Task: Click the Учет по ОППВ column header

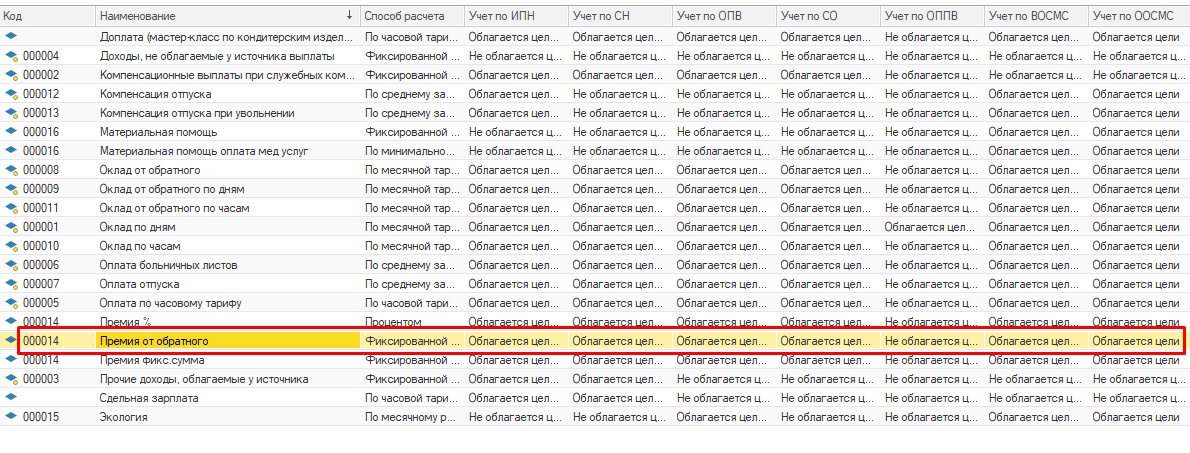Action: [933, 15]
